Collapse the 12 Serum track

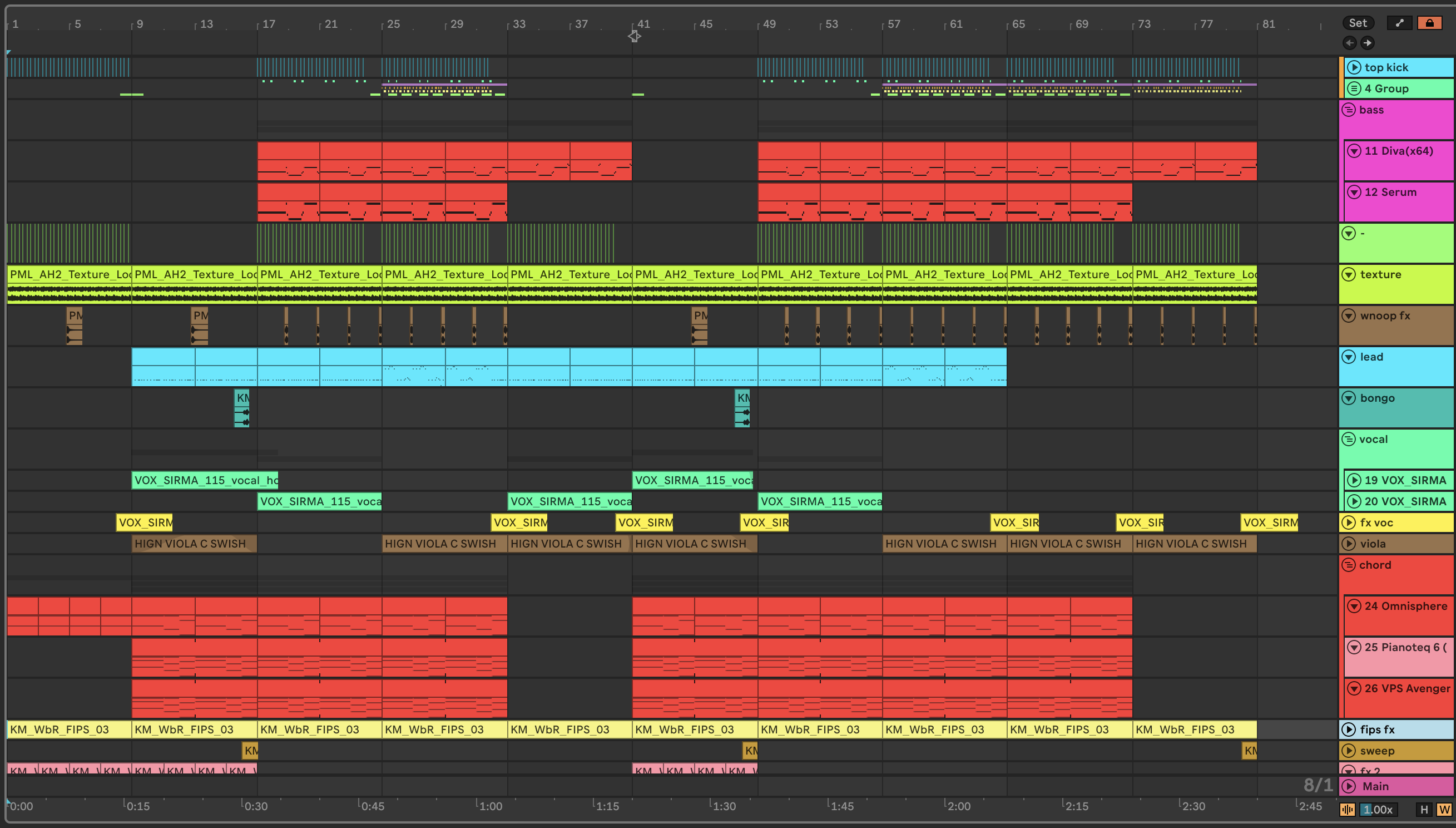[1354, 192]
